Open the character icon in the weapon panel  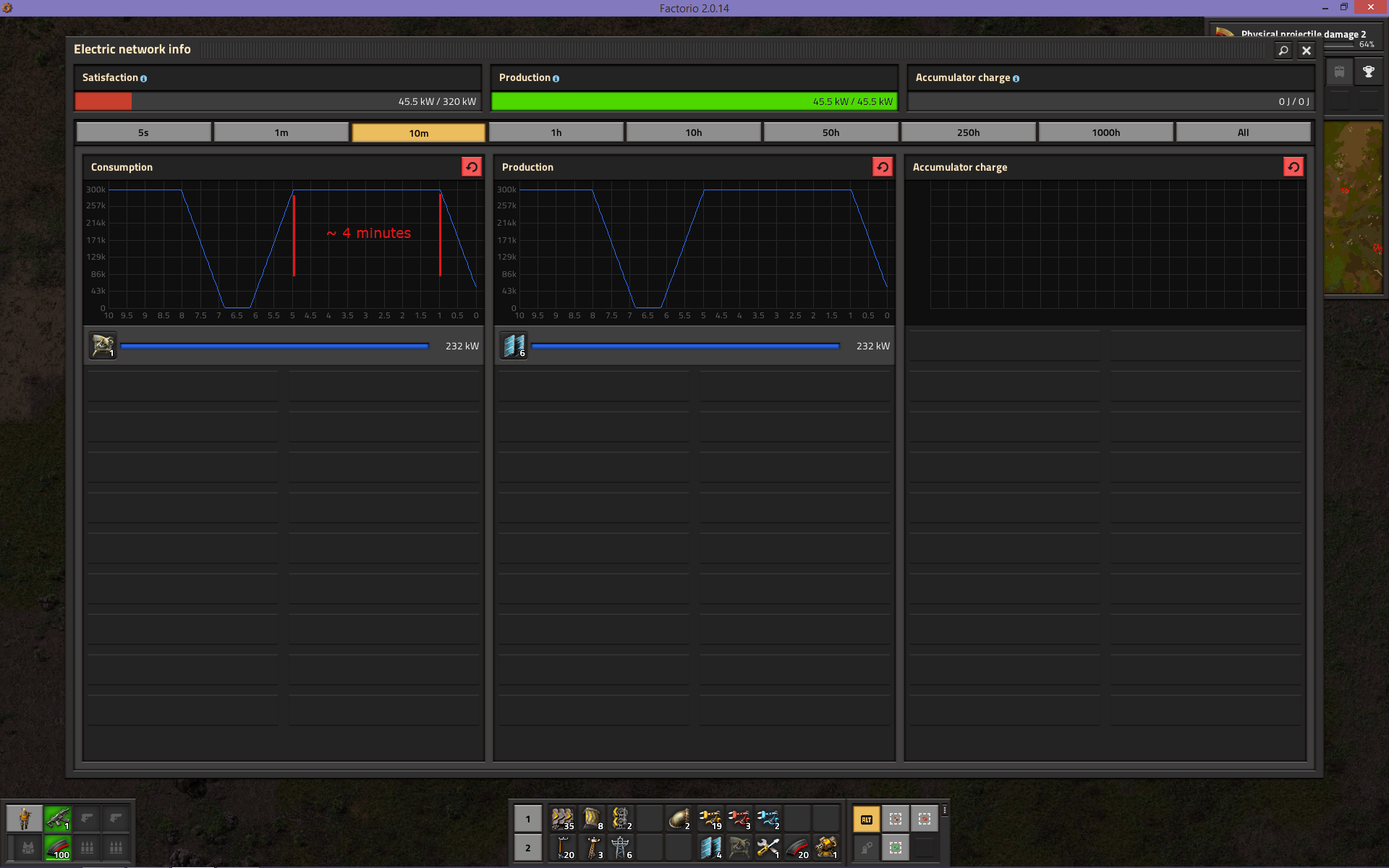tap(25, 819)
